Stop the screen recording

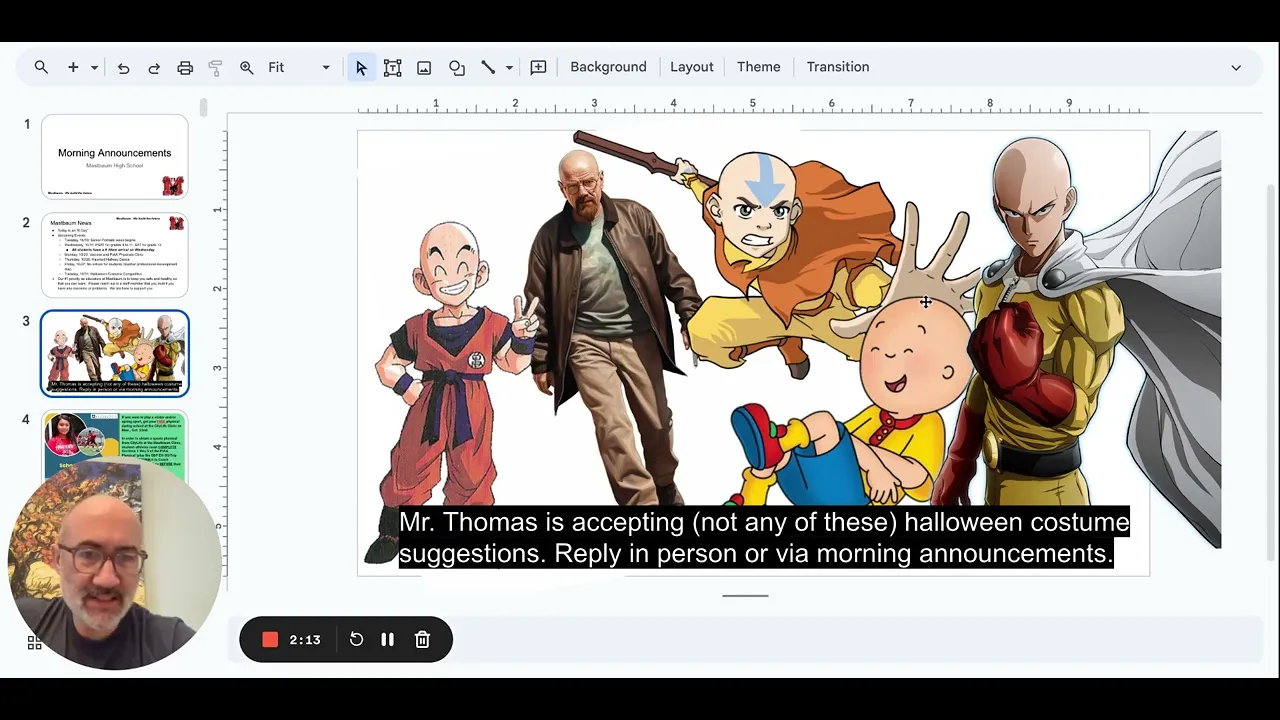pos(270,640)
